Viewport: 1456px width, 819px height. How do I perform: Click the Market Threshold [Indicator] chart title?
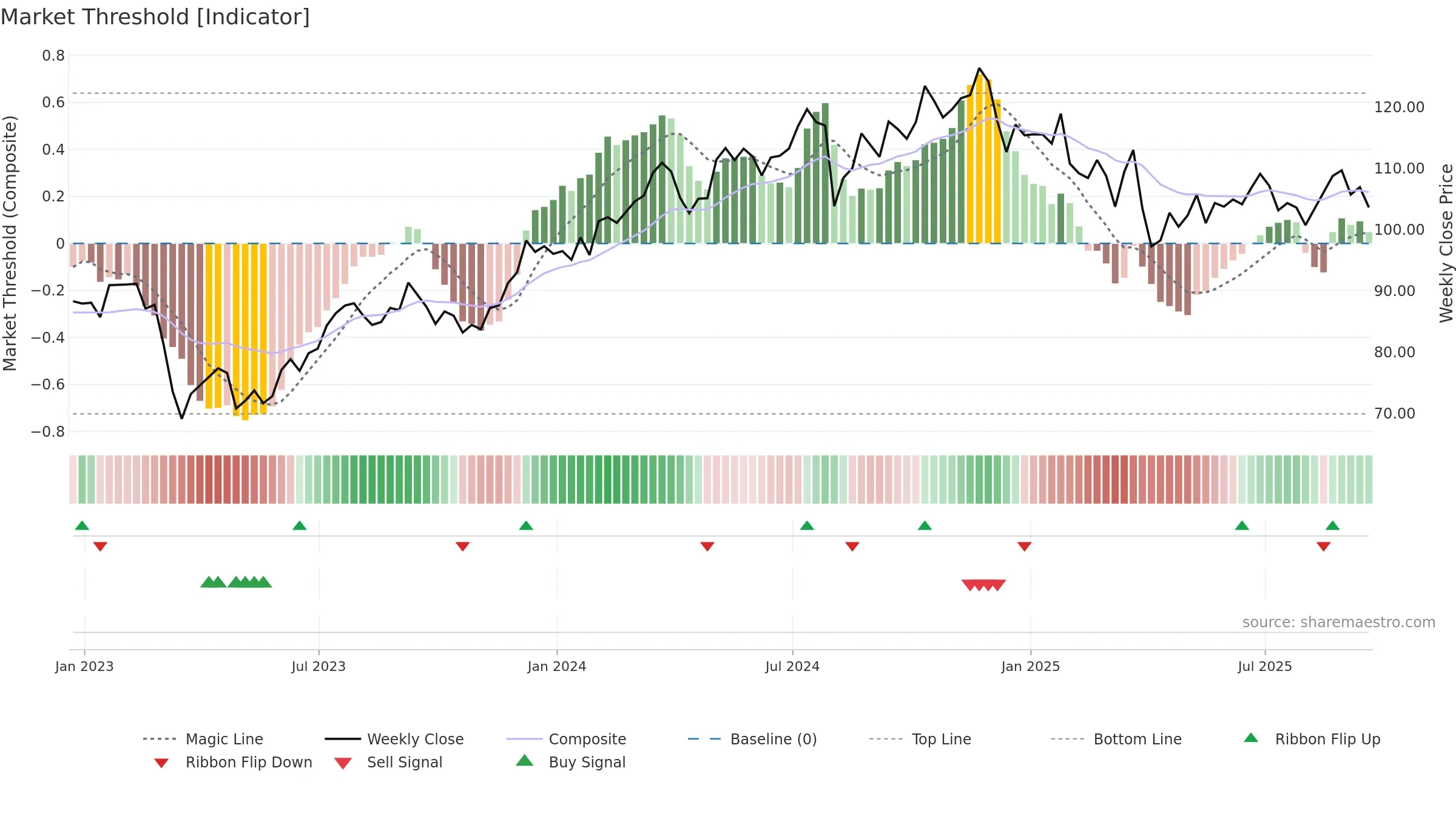click(155, 17)
